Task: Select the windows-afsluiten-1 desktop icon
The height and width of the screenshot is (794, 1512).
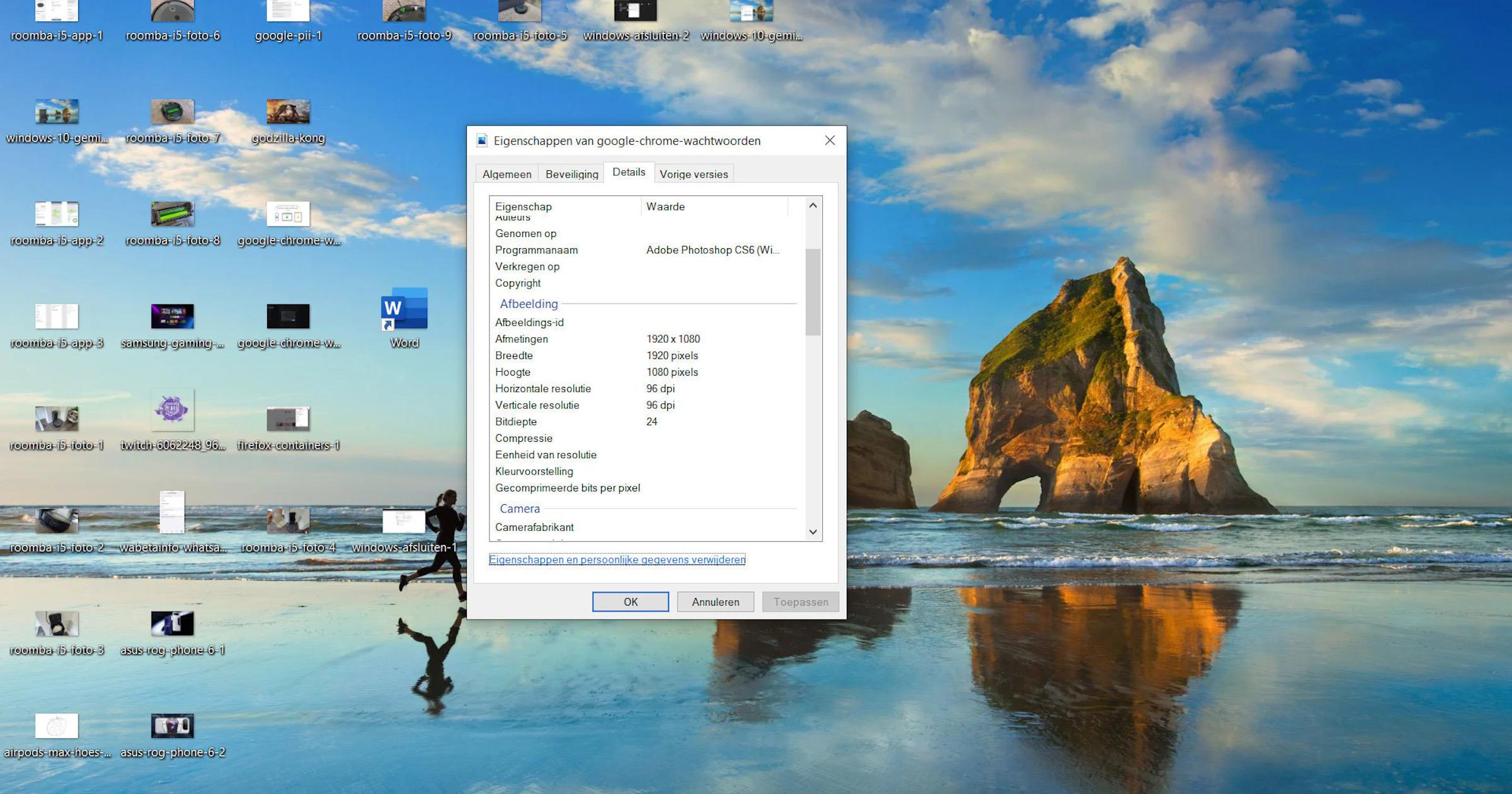Action: pos(404,531)
